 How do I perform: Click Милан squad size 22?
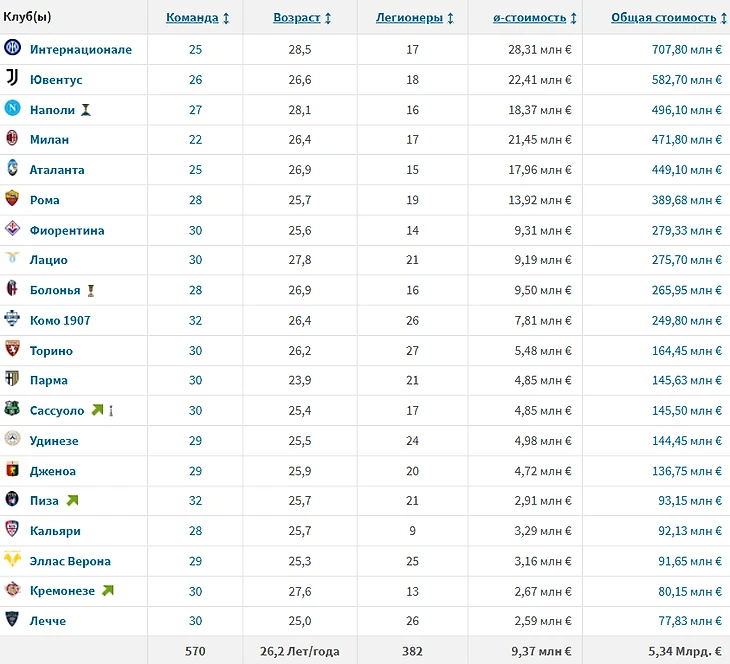click(196, 140)
